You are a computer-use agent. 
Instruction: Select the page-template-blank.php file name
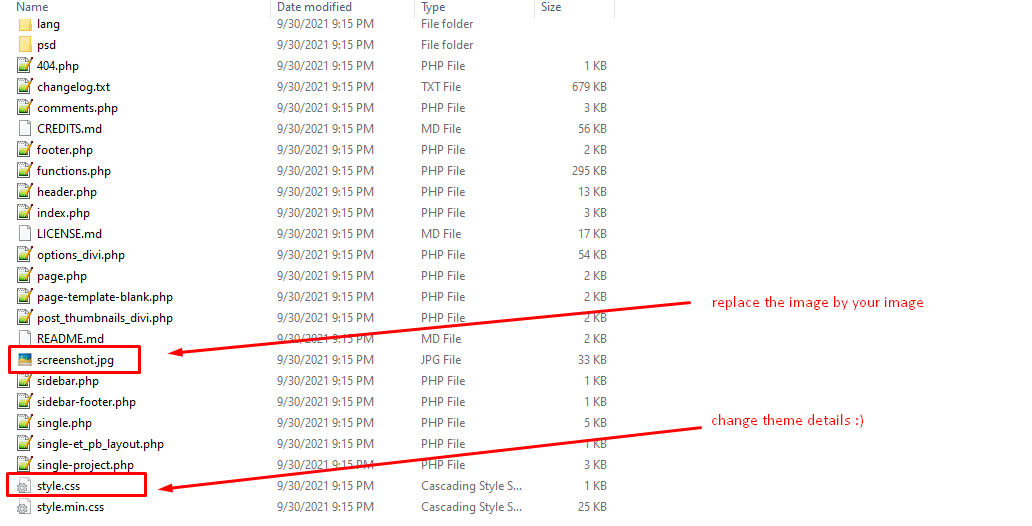[x=105, y=298]
